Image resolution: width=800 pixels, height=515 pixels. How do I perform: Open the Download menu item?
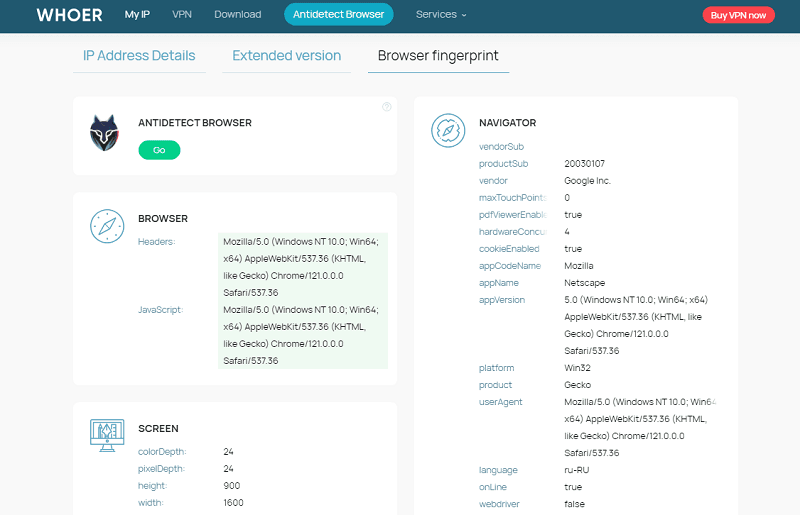pyautogui.click(x=238, y=15)
